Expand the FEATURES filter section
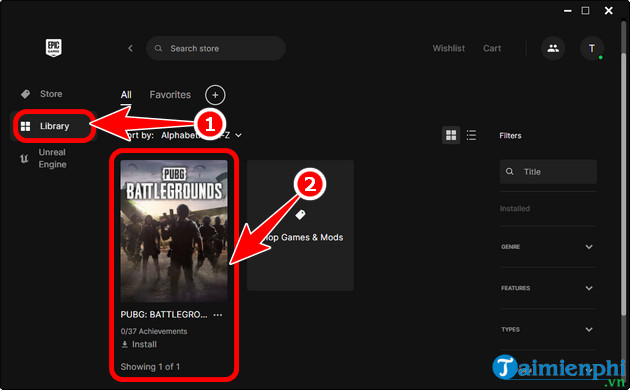This screenshot has height=390, width=630. tap(548, 288)
